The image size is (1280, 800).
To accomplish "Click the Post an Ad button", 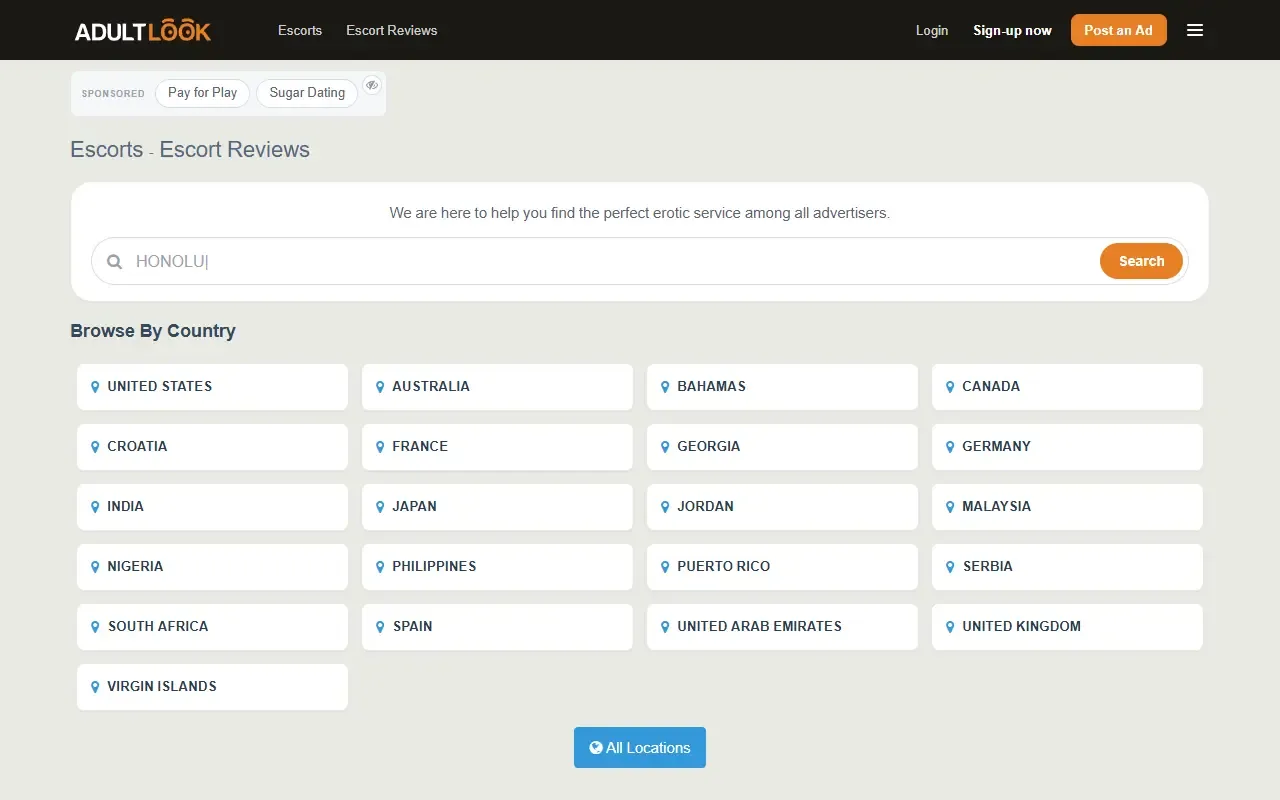I will pos(1119,30).
